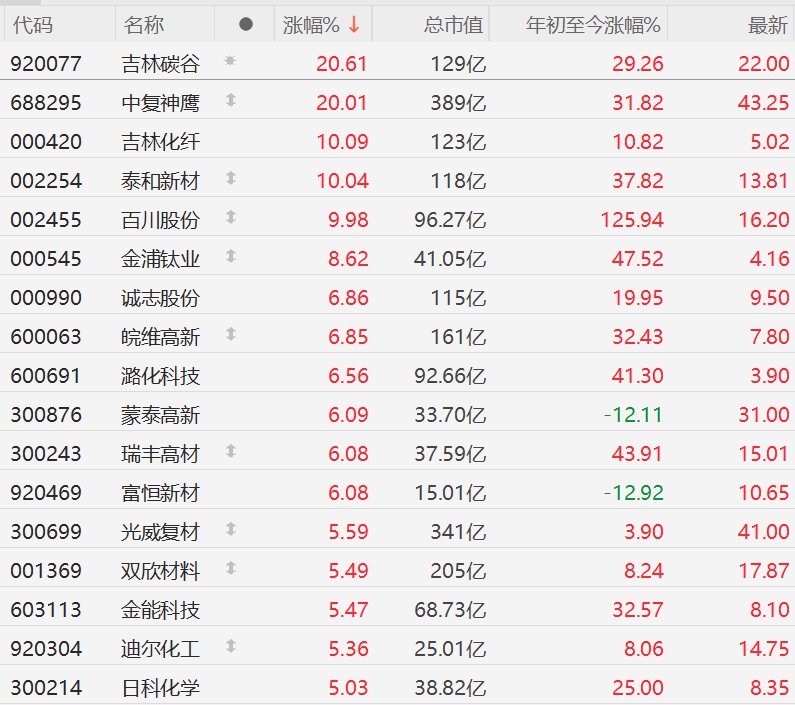Click the red sort-descending arrow icon
The image size is (795, 705).
354,25
